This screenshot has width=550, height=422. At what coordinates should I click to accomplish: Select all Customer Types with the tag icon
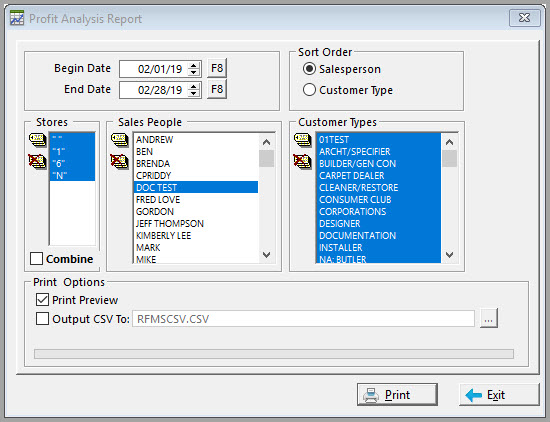pyautogui.click(x=303, y=140)
